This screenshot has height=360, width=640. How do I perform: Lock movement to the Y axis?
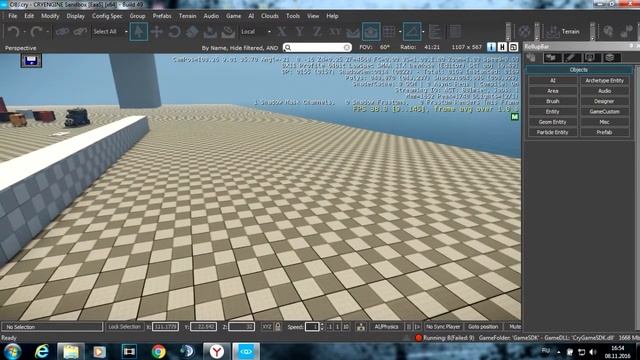[x=299, y=31]
